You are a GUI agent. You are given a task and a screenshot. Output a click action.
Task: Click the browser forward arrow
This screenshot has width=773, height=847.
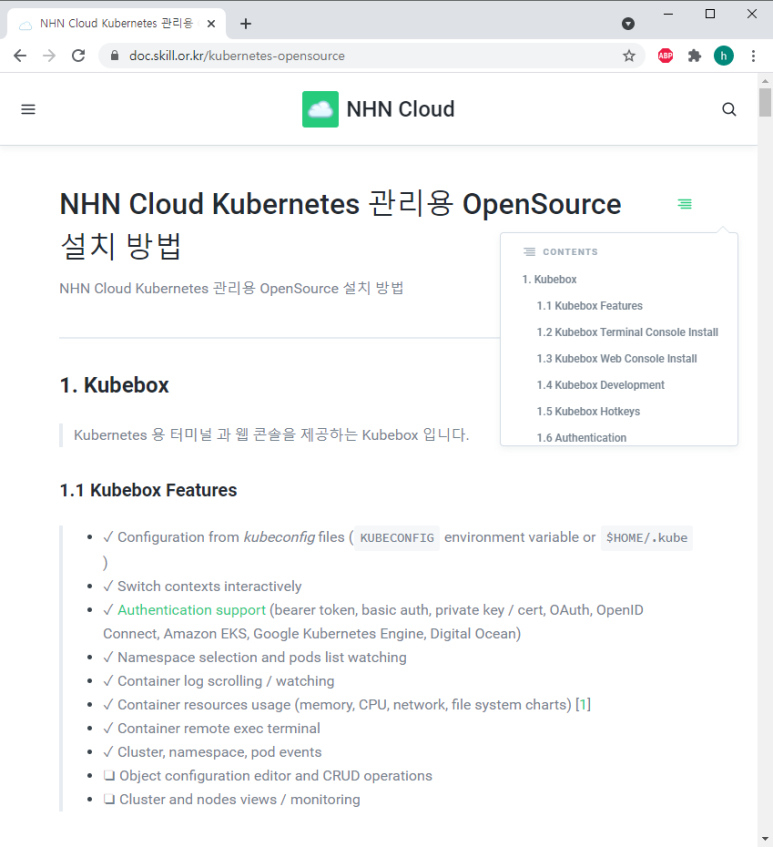(x=49, y=56)
